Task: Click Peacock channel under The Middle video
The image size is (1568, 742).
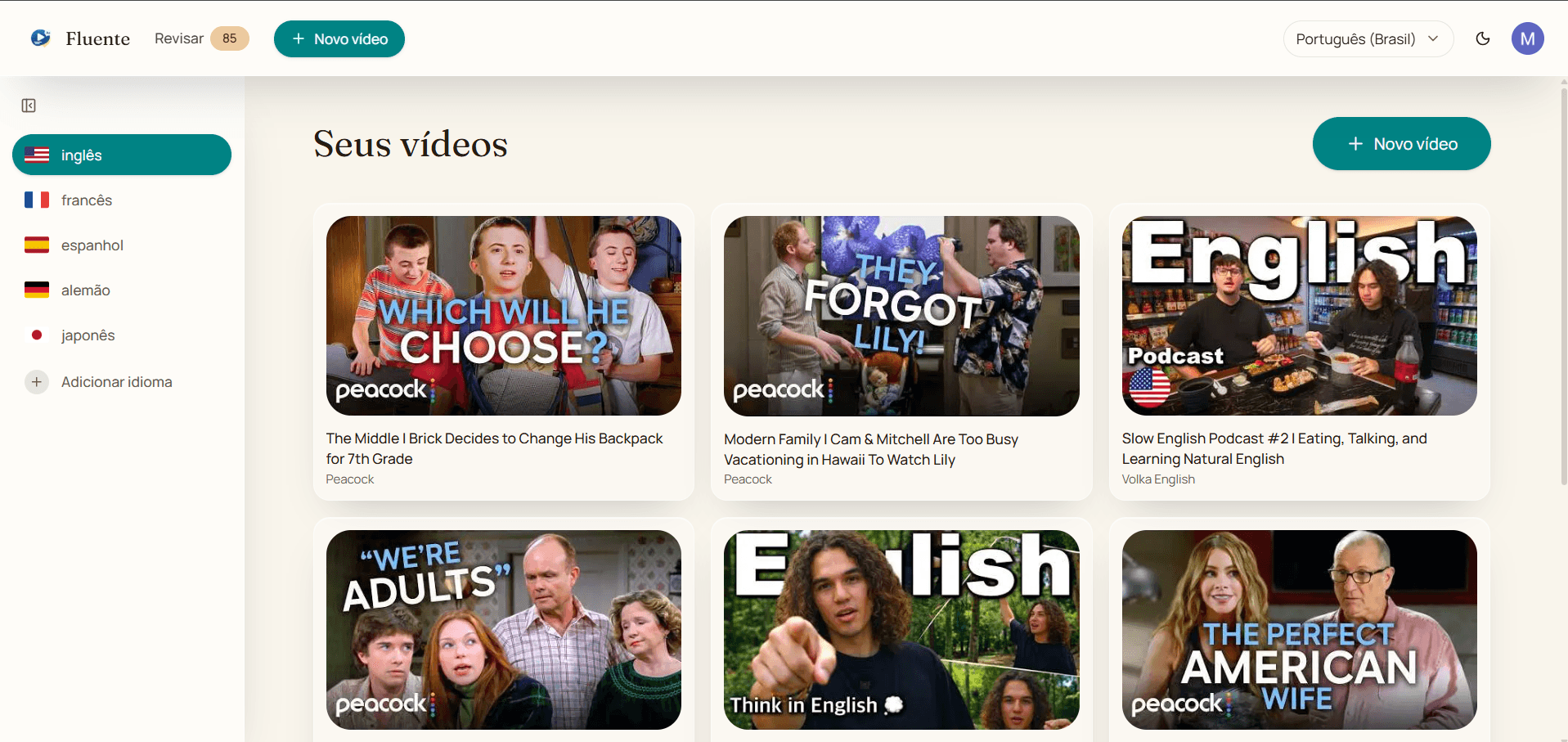Action: [350, 479]
